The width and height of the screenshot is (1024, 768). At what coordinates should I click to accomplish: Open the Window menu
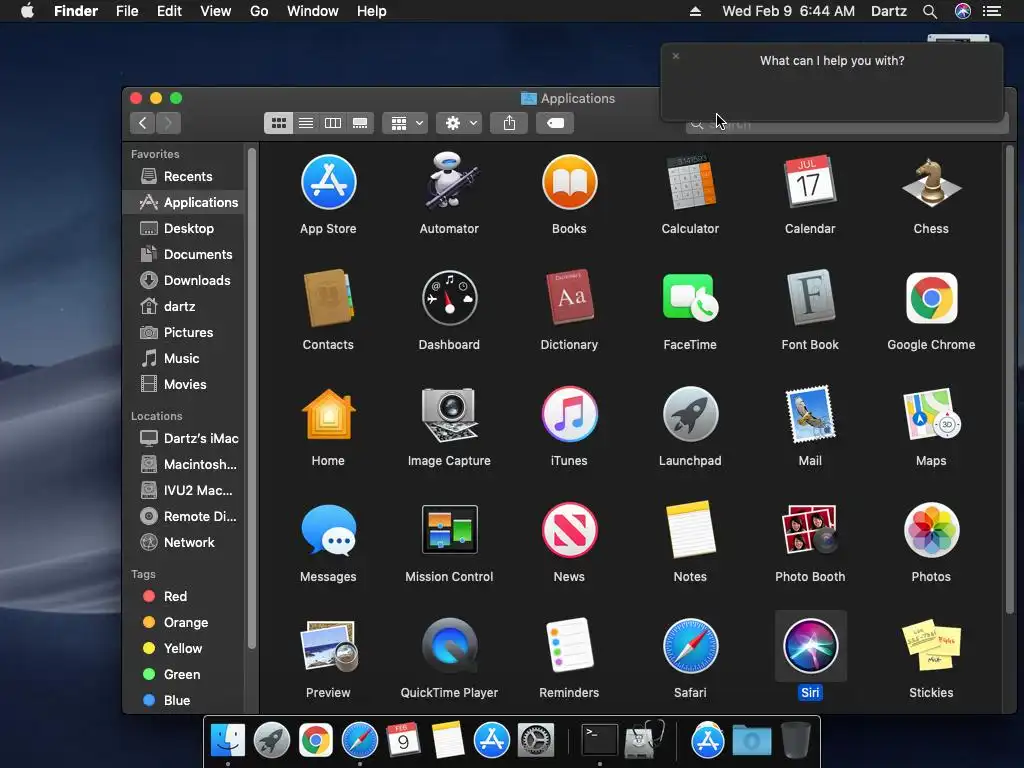313,11
